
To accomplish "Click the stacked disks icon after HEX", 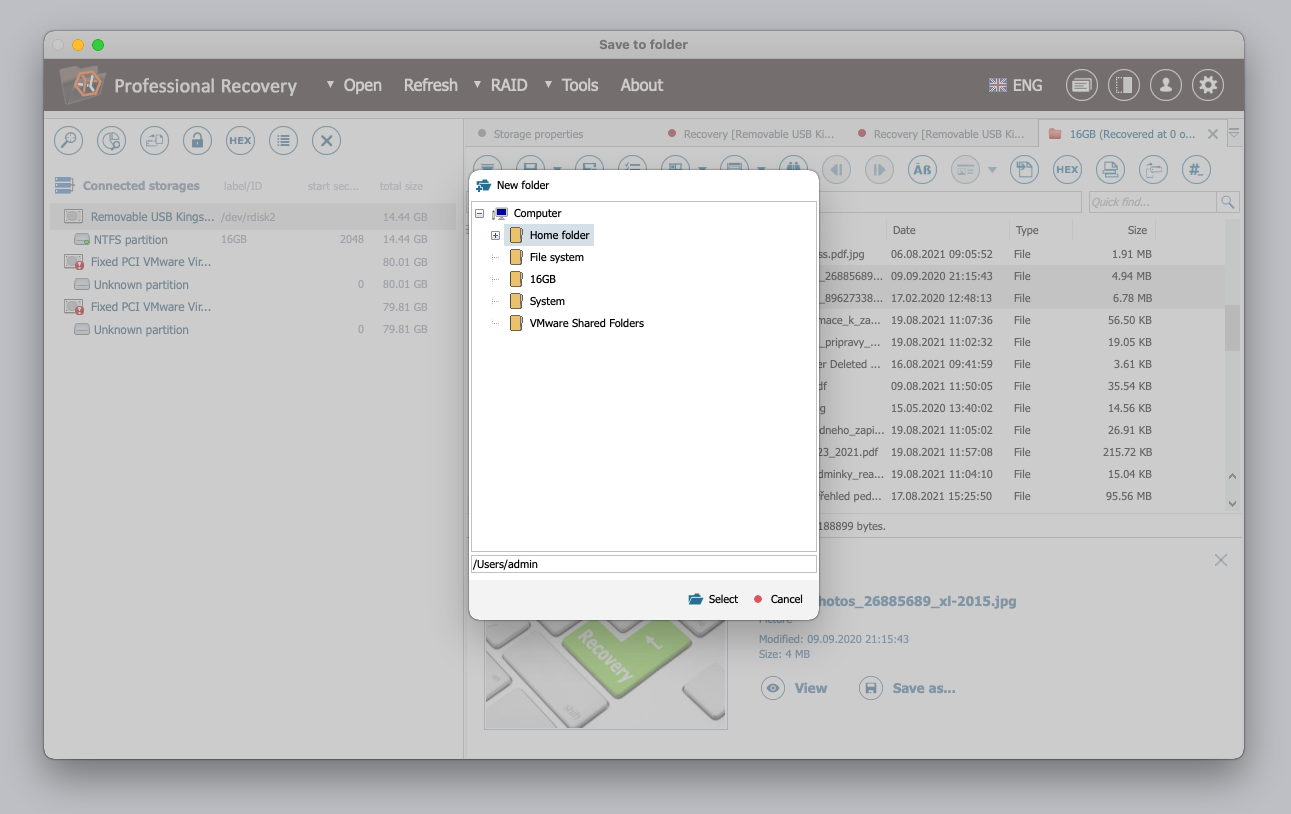I will [x=1110, y=170].
